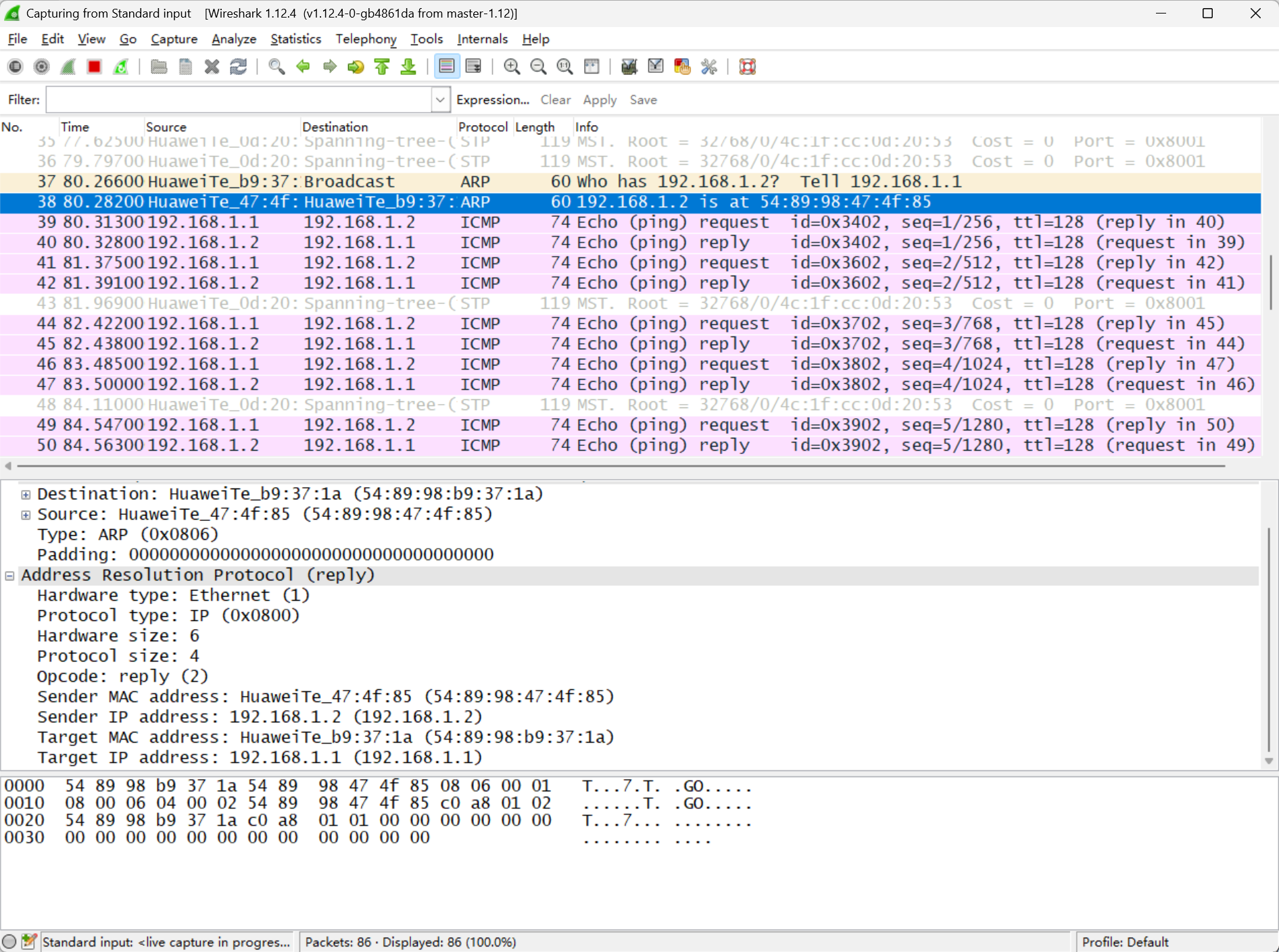Reload this capture file icon

[238, 66]
